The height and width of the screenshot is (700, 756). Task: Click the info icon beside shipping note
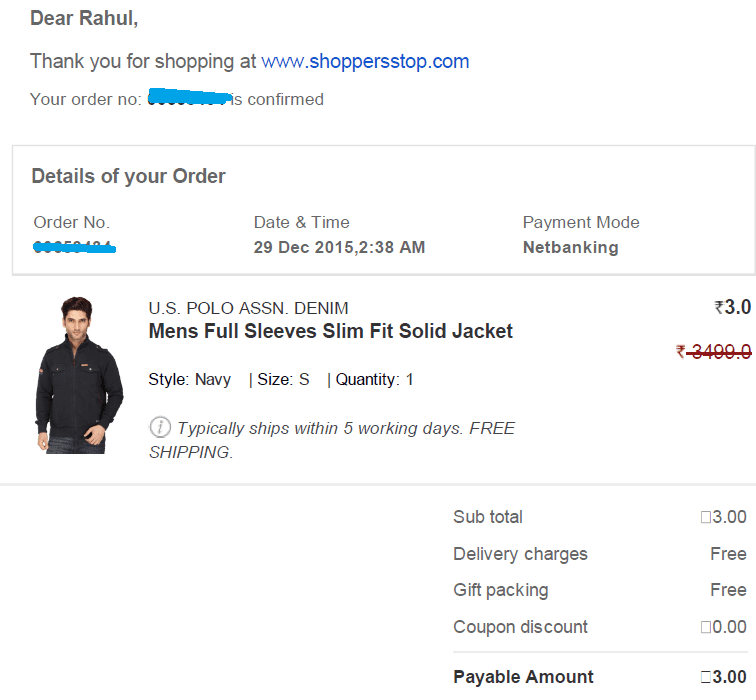click(x=160, y=427)
